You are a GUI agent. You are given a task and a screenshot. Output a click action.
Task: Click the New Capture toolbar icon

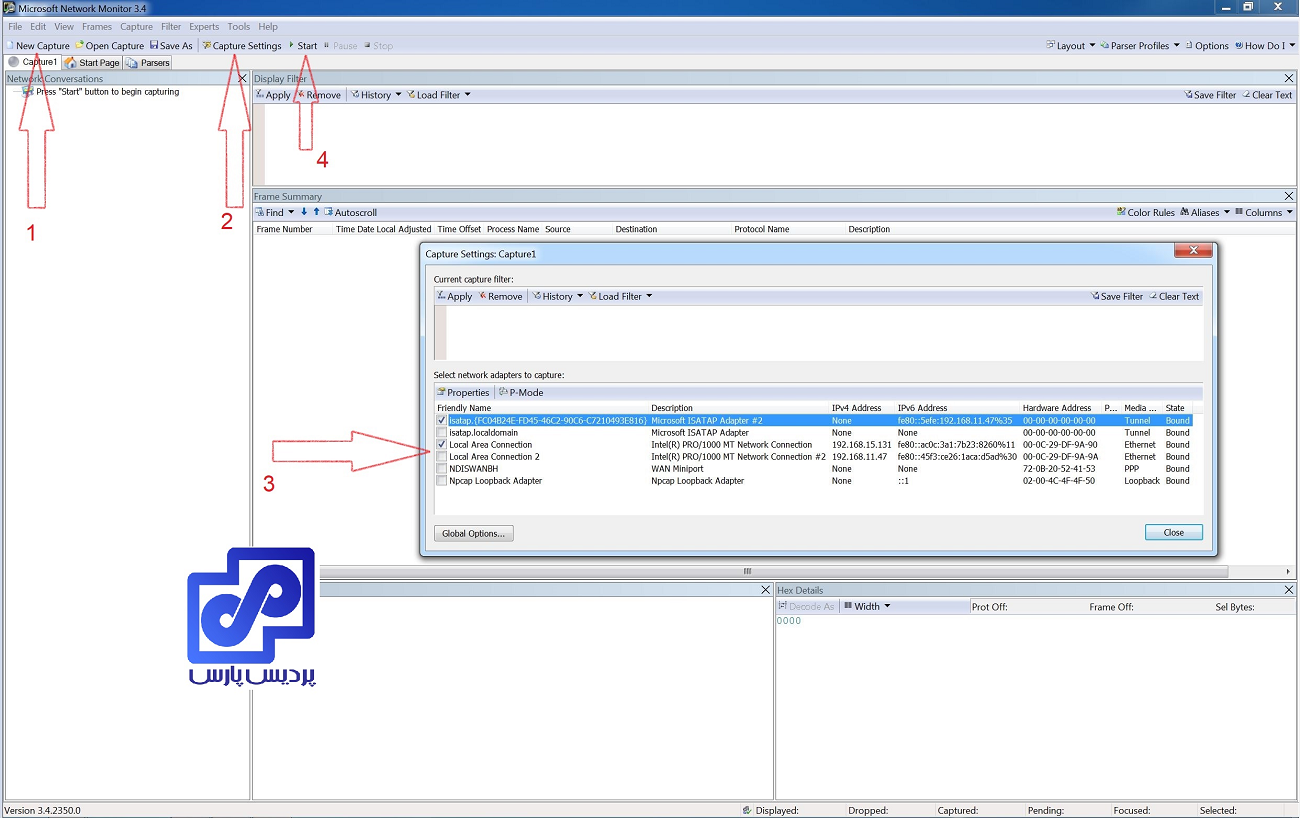[x=38, y=46]
